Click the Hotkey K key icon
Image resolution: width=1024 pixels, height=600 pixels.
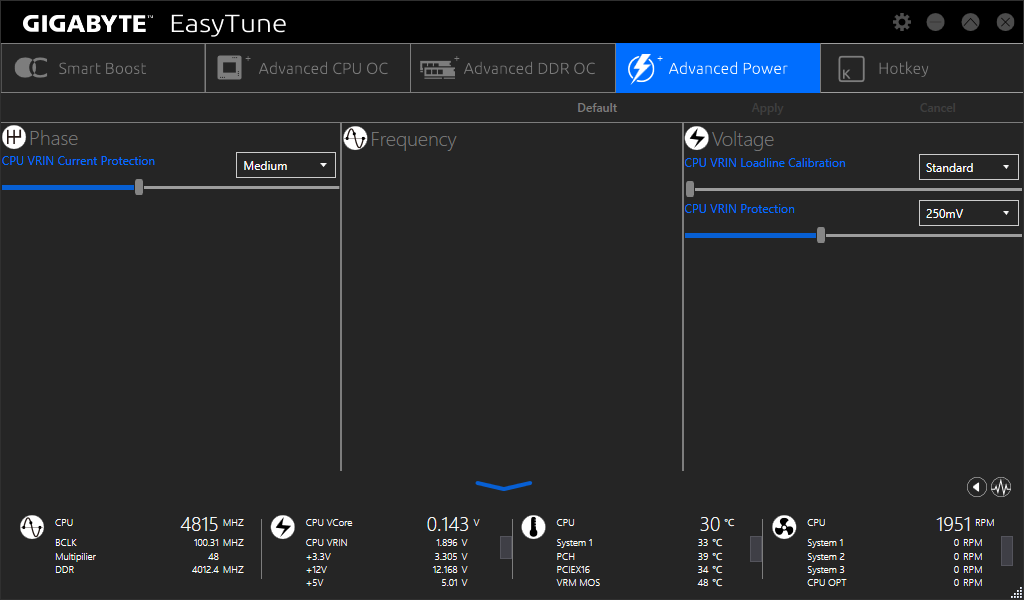[851, 69]
